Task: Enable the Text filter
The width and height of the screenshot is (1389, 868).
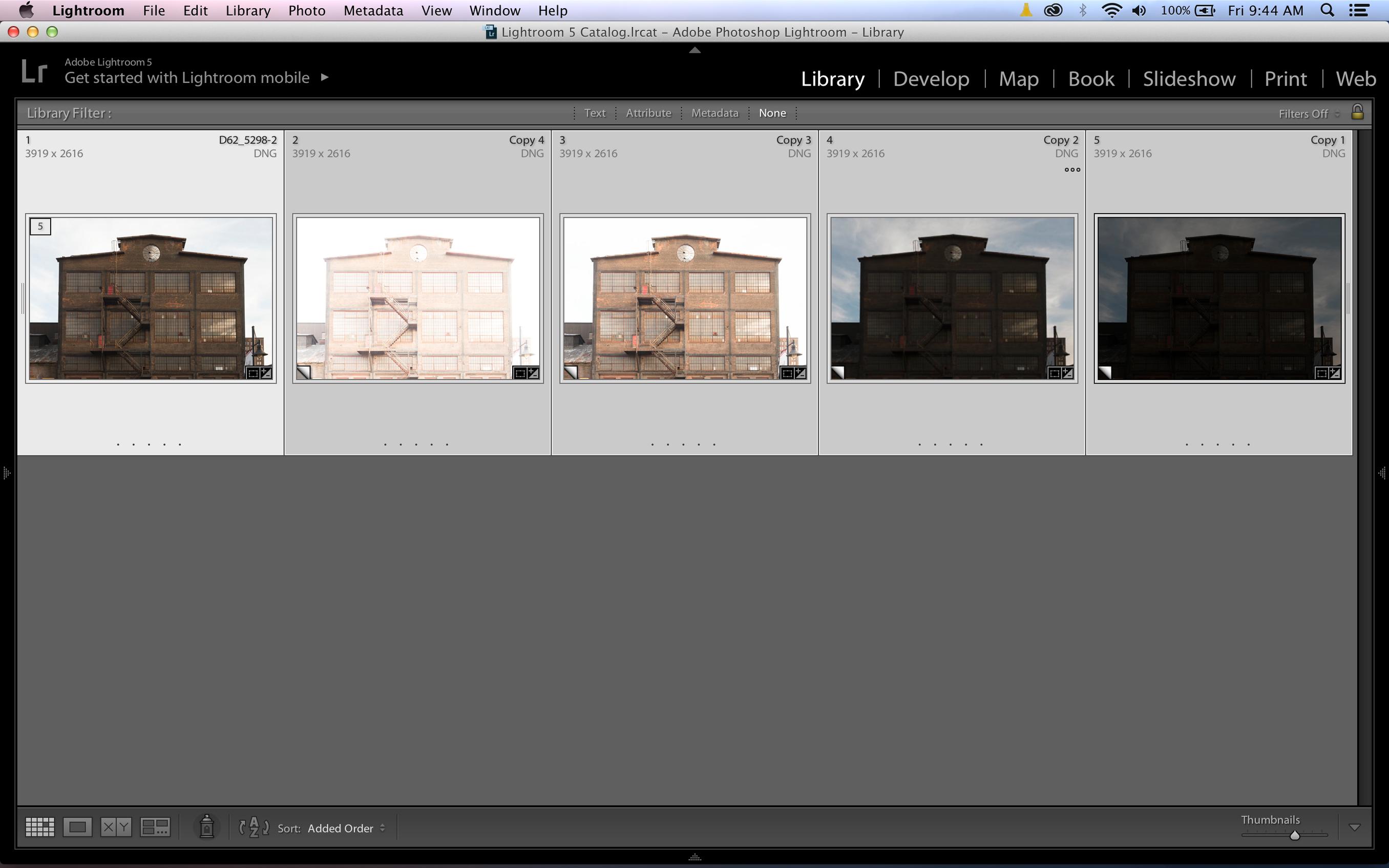Action: [x=595, y=113]
